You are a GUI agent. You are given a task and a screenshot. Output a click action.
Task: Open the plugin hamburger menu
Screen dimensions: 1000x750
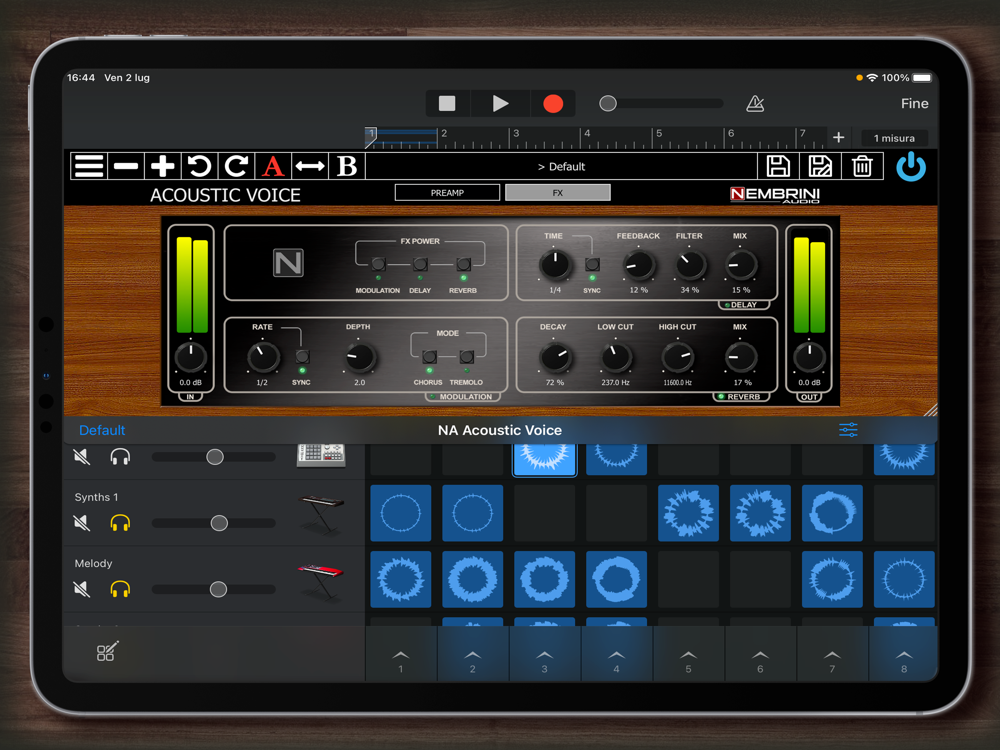pyautogui.click(x=89, y=166)
